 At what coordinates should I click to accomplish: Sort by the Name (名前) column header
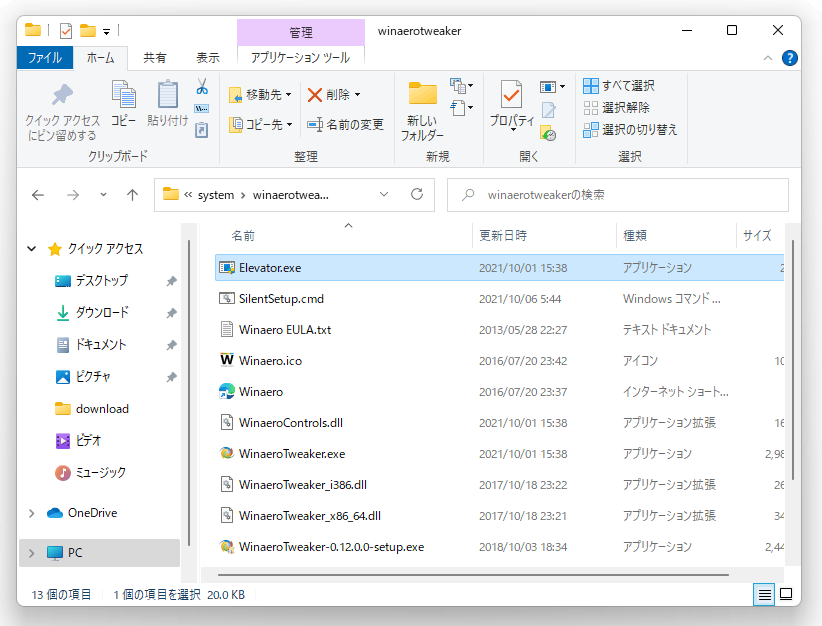tap(343, 235)
